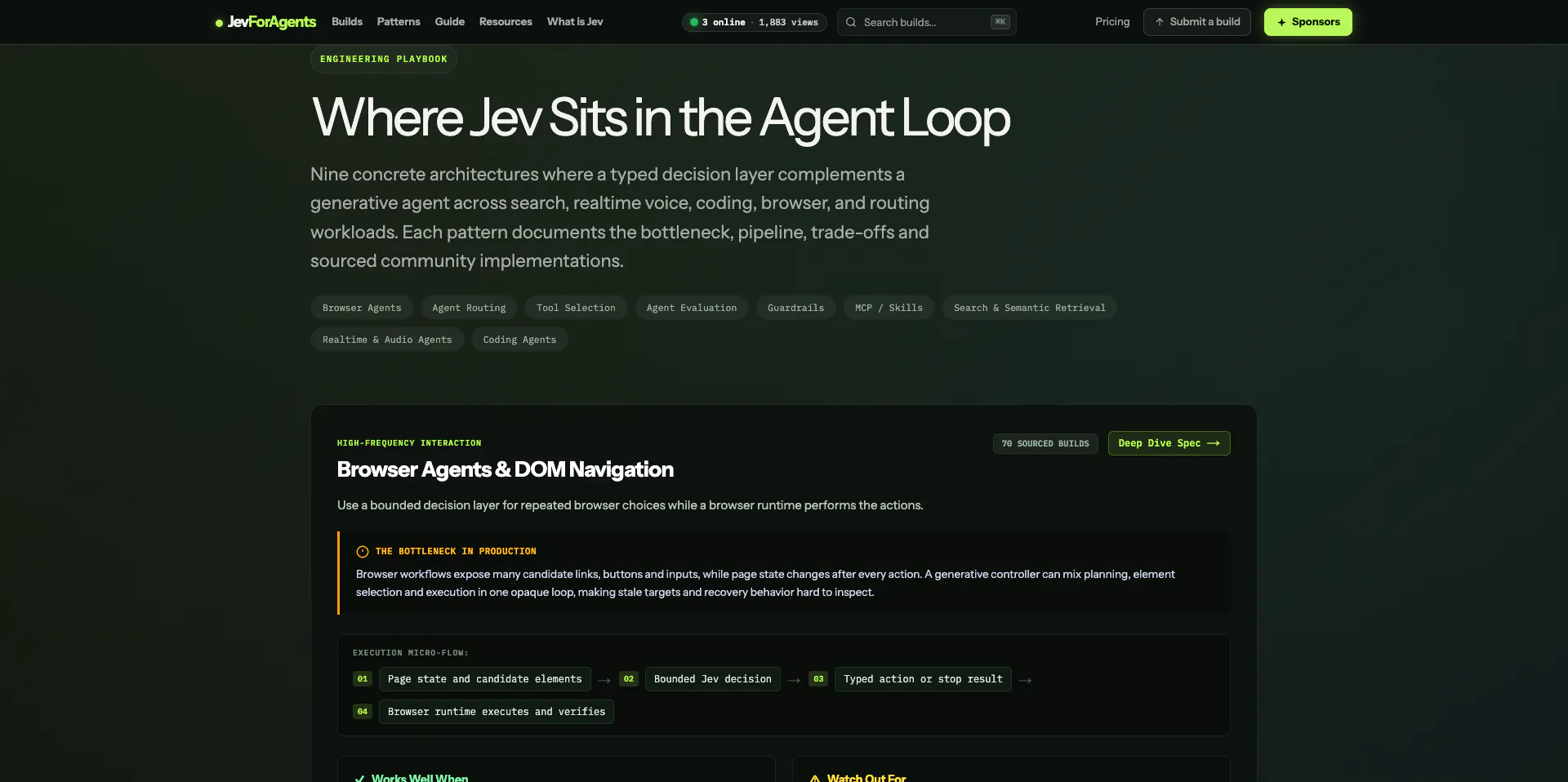Viewport: 1568px width, 782px height.
Task: Click the arrow between steps 01 and 02
Action: pyautogui.click(x=604, y=680)
